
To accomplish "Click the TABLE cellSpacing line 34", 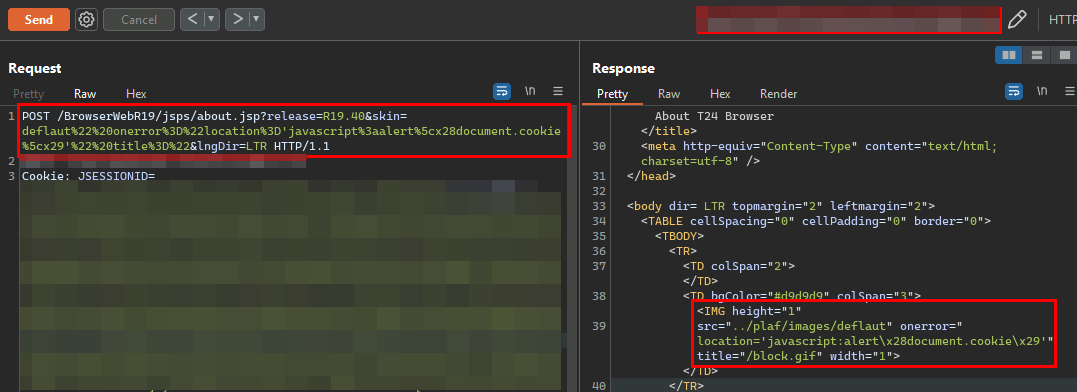I will [x=816, y=221].
